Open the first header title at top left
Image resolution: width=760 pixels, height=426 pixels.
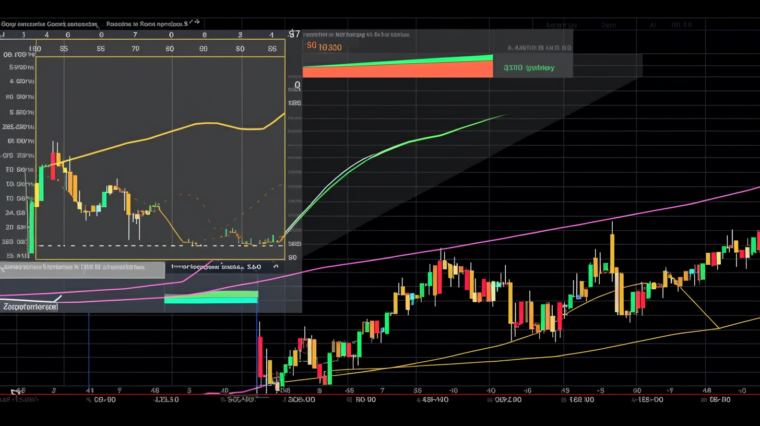(50, 20)
